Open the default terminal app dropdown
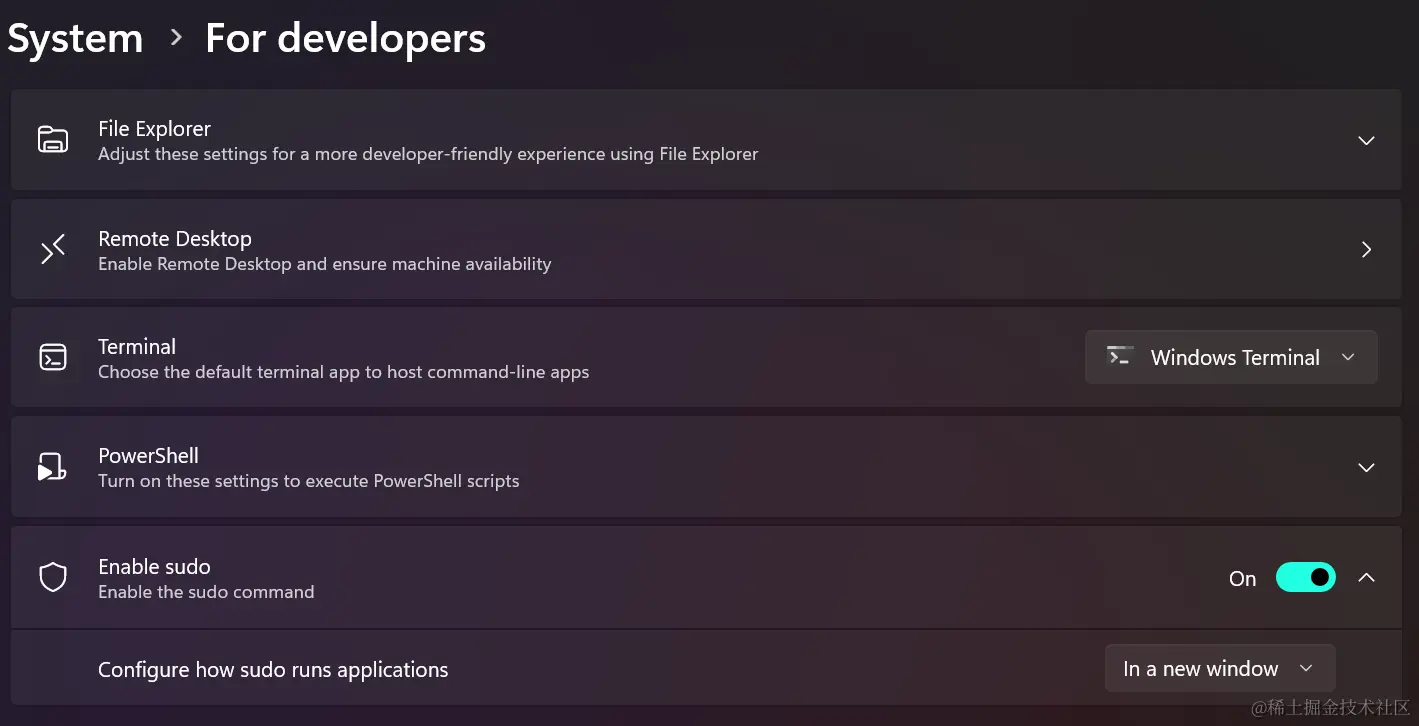1419x726 pixels. pyautogui.click(x=1230, y=357)
